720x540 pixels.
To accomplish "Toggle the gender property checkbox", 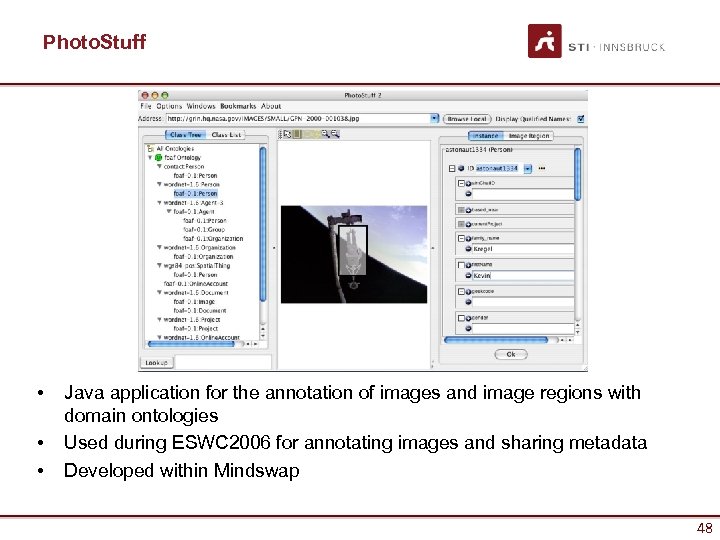I will tap(461, 318).
